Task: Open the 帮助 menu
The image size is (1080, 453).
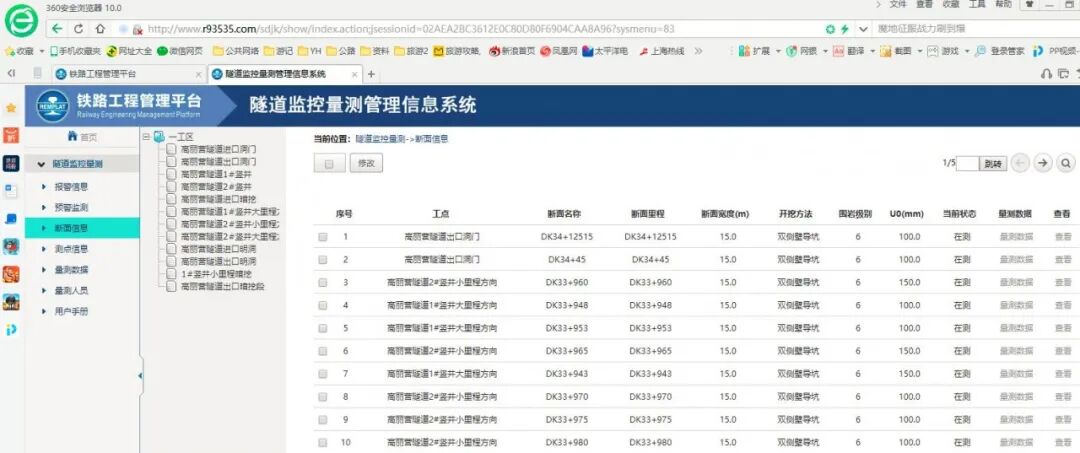Action: click(x=1004, y=4)
